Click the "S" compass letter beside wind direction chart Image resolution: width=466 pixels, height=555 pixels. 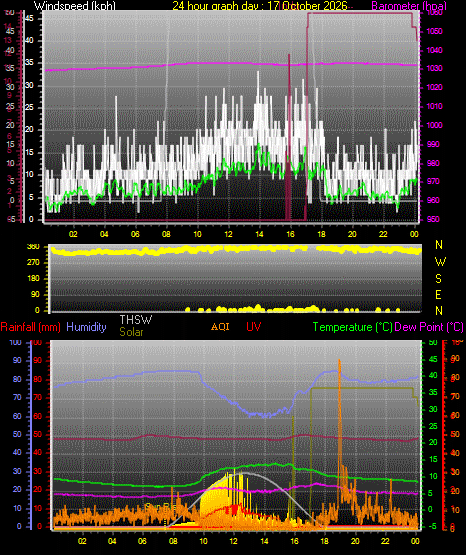click(438, 279)
